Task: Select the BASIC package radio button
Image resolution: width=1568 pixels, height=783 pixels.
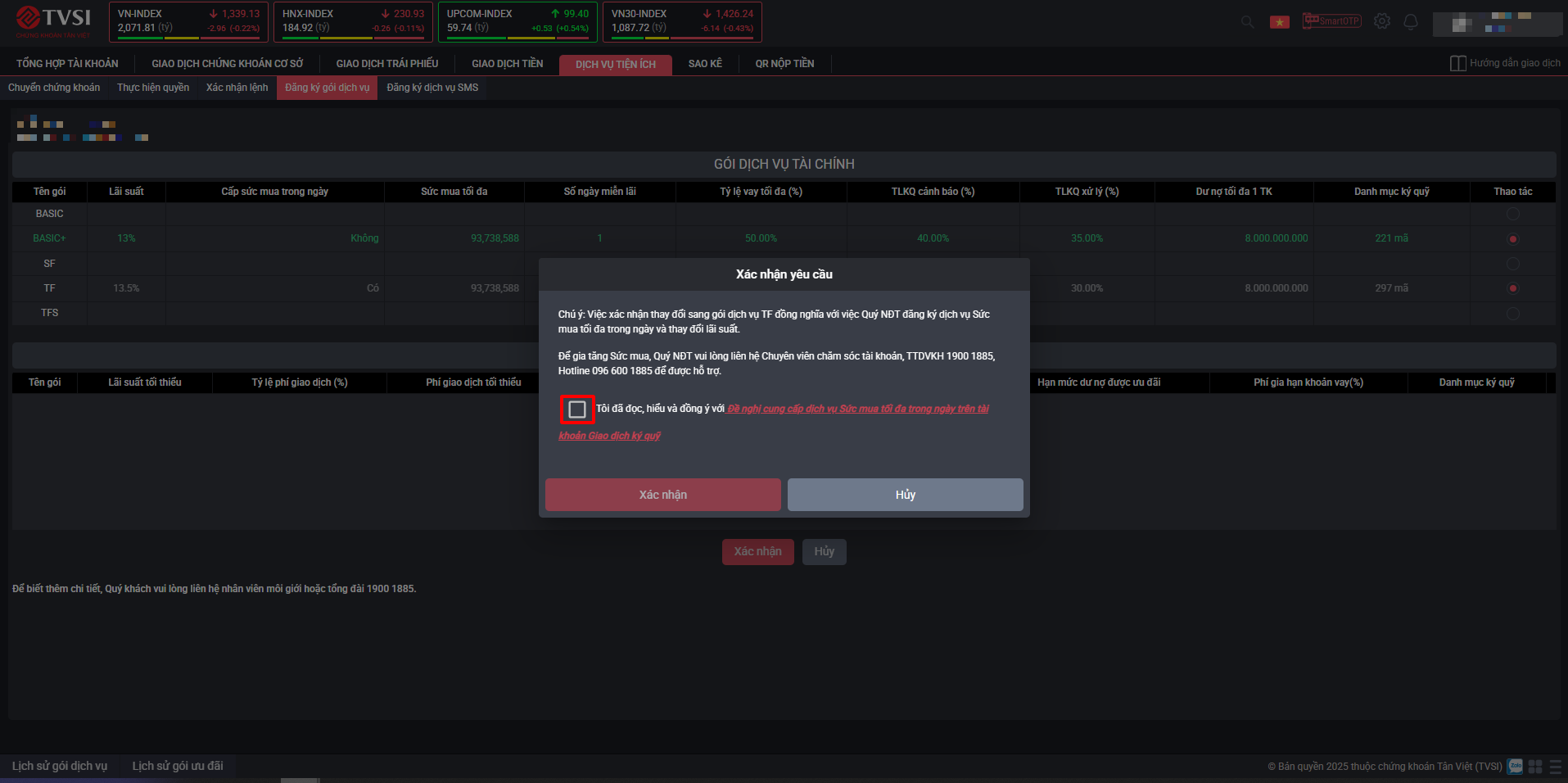Action: [x=1512, y=214]
